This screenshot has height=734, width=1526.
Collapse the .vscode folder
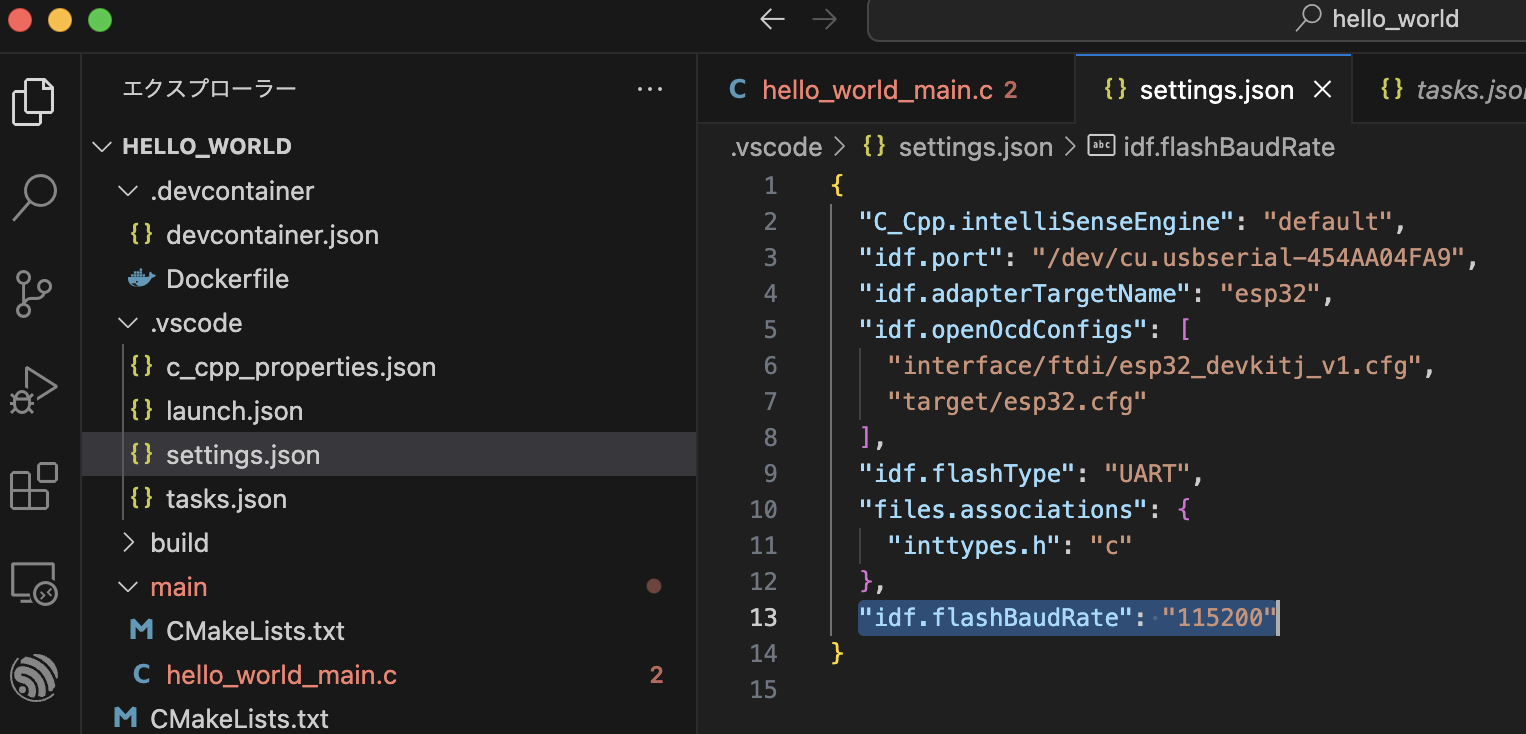click(127, 322)
